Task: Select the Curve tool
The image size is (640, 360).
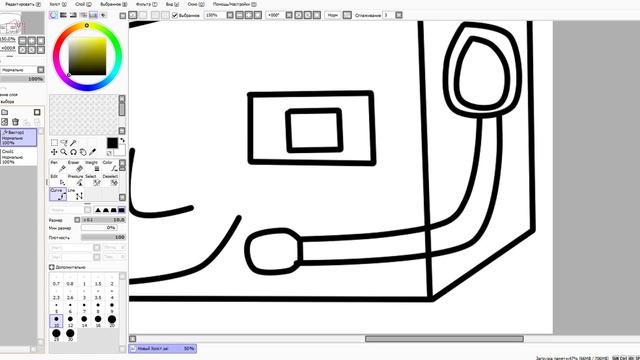Action: 58,194
